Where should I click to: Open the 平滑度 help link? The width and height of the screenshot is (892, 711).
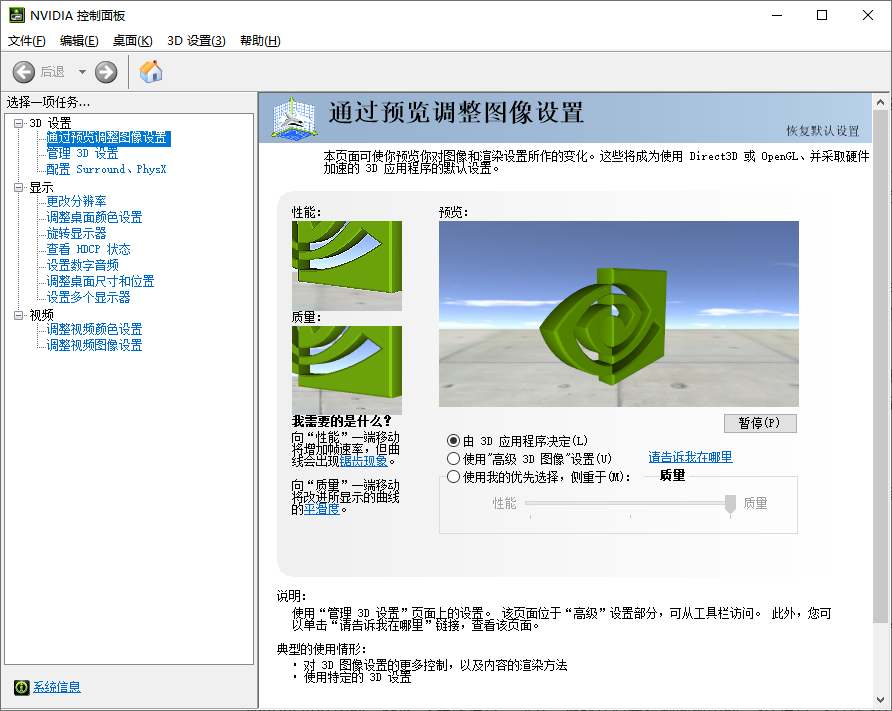321,509
